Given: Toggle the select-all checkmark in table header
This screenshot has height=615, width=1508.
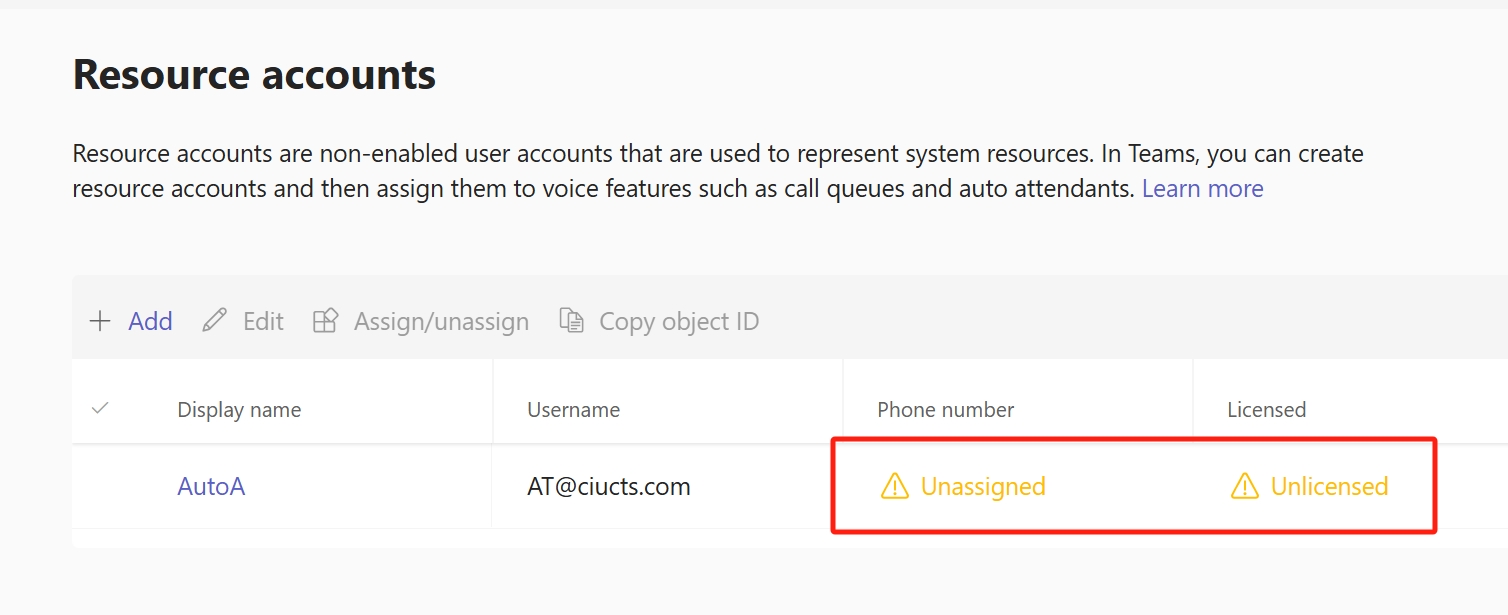Looking at the screenshot, I should 100,408.
